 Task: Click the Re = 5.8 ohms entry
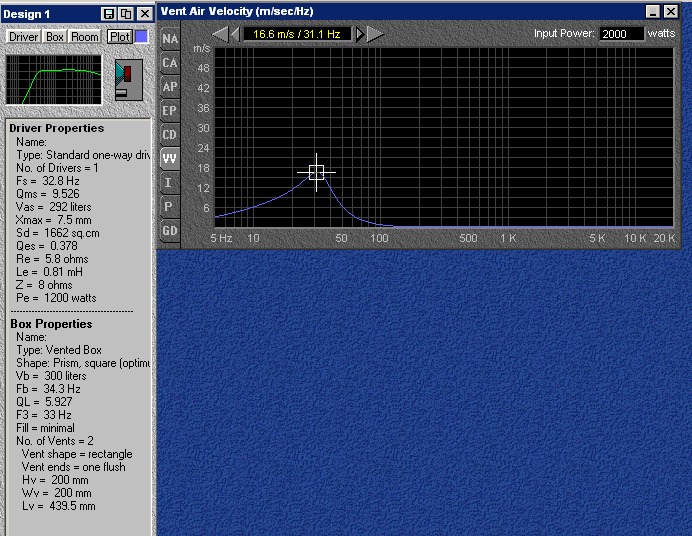point(52,259)
